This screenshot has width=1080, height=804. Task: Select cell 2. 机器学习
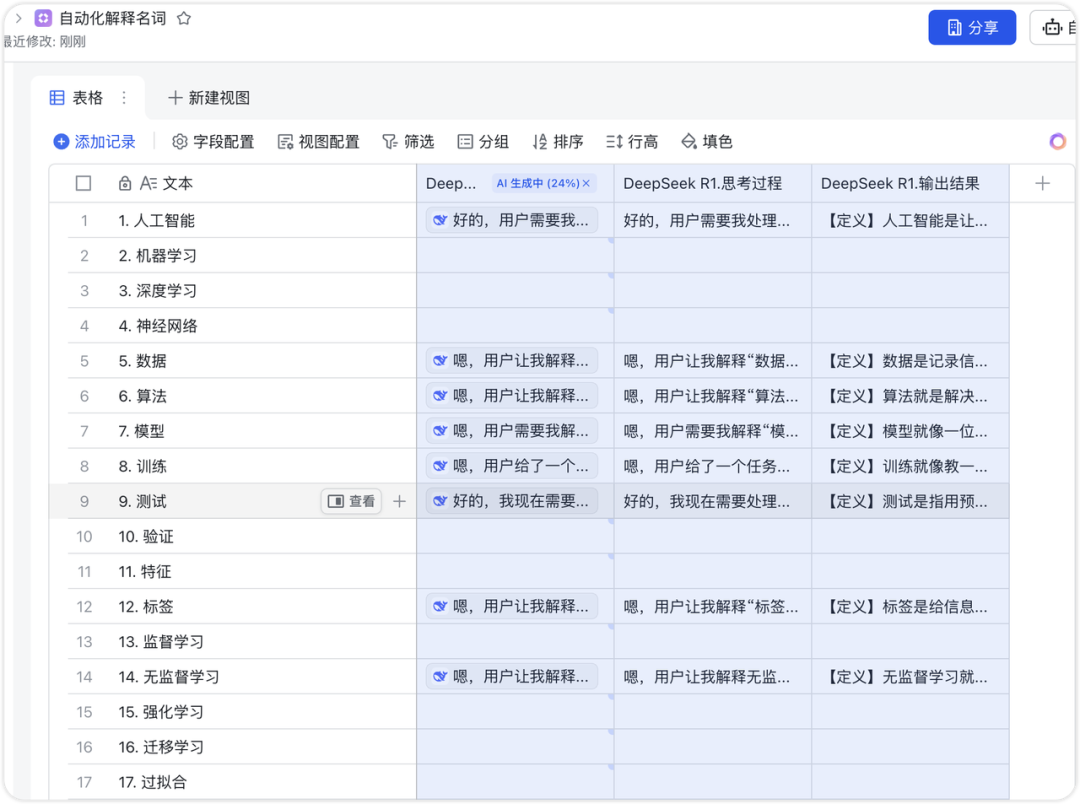tap(262, 256)
